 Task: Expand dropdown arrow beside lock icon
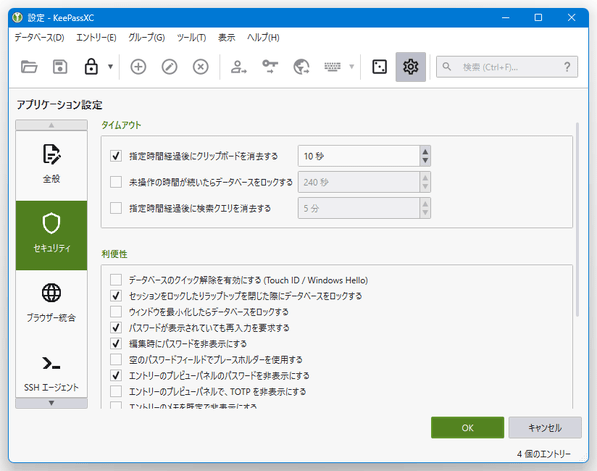pyautogui.click(x=110, y=67)
